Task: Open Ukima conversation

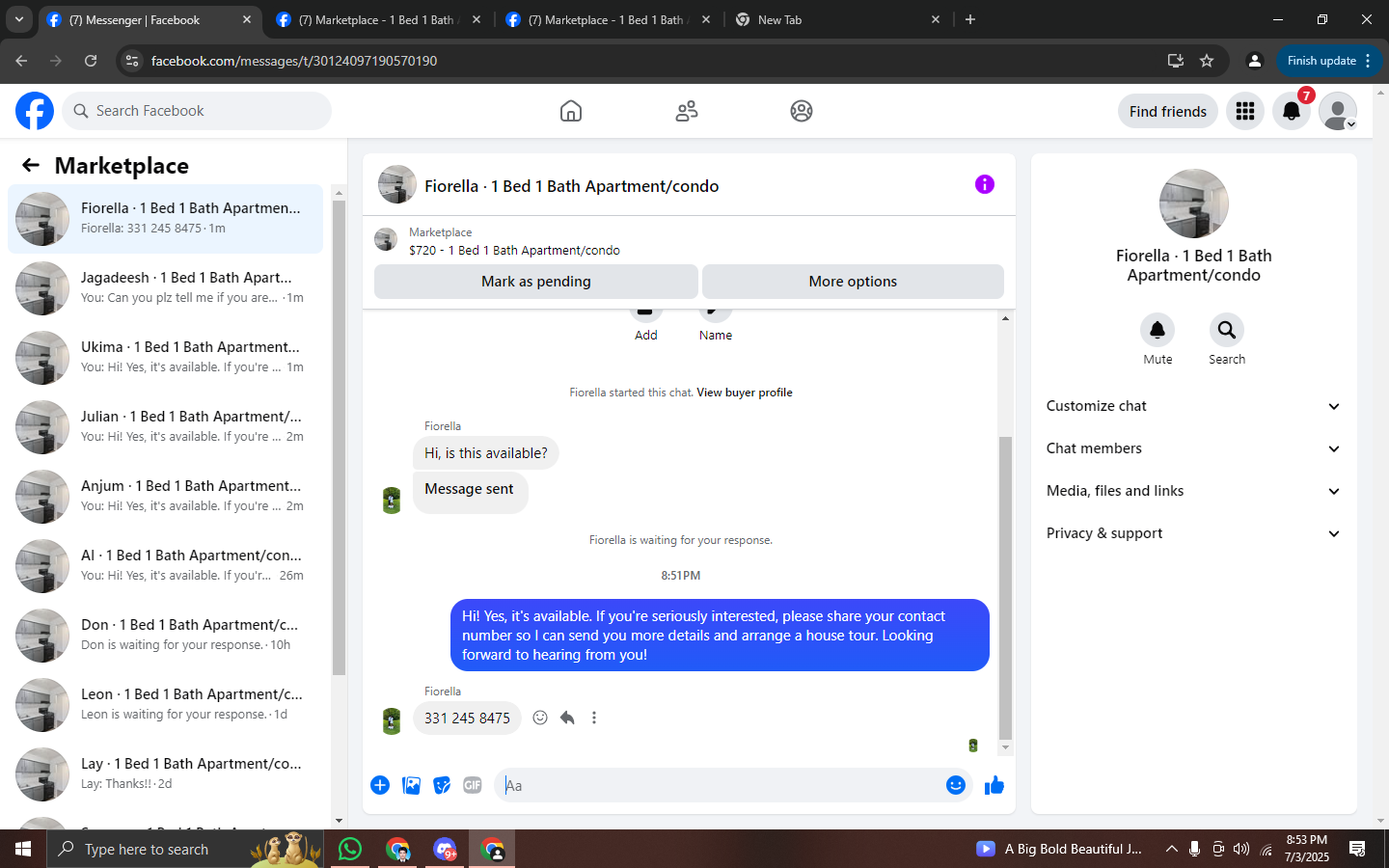Action: coord(166,358)
